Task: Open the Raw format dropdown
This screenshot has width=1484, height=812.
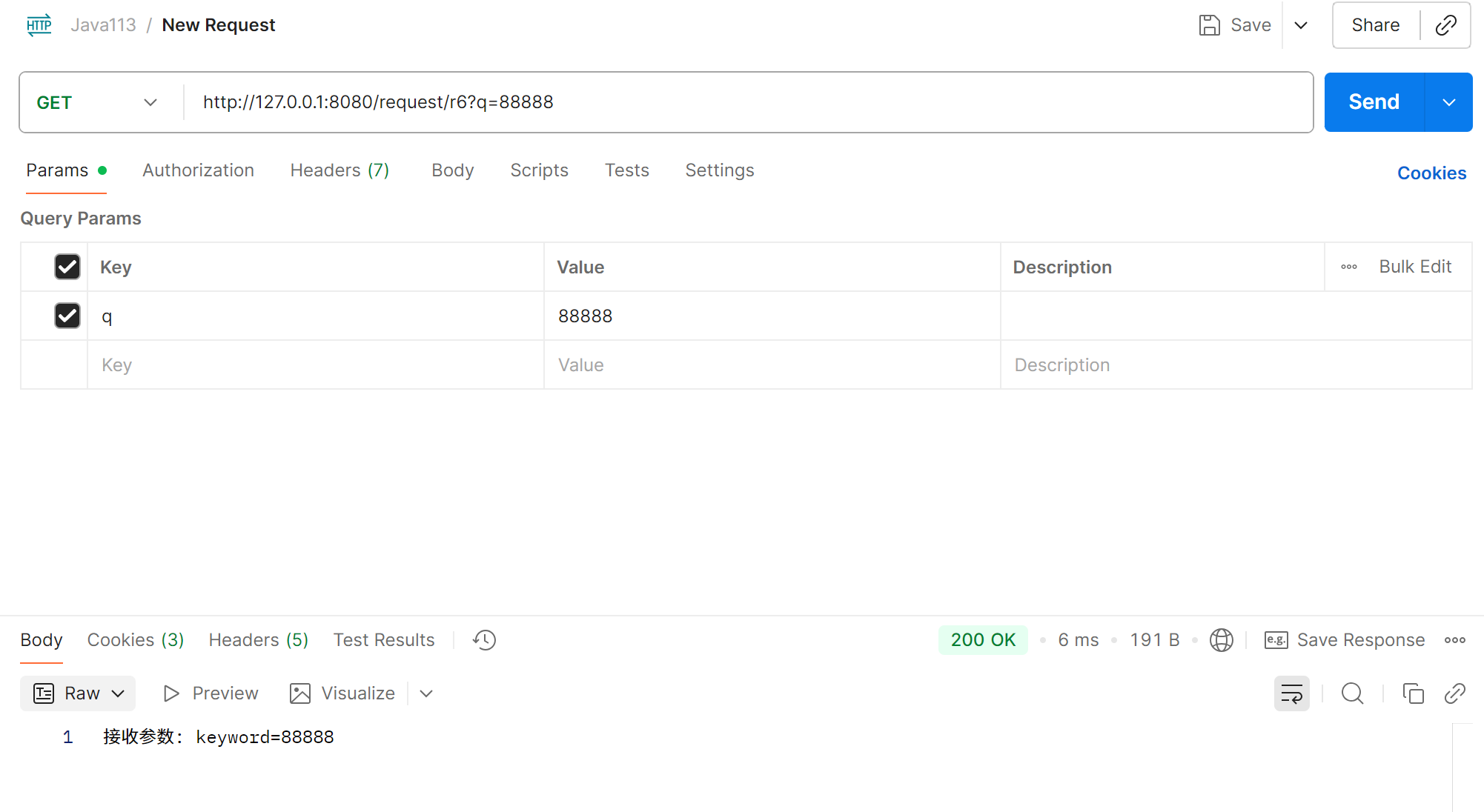Action: 78,693
